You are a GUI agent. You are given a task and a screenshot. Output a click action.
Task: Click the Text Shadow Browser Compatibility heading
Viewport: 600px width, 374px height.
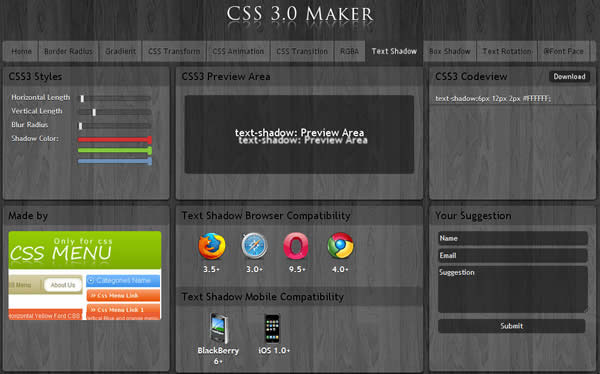[x=266, y=216]
